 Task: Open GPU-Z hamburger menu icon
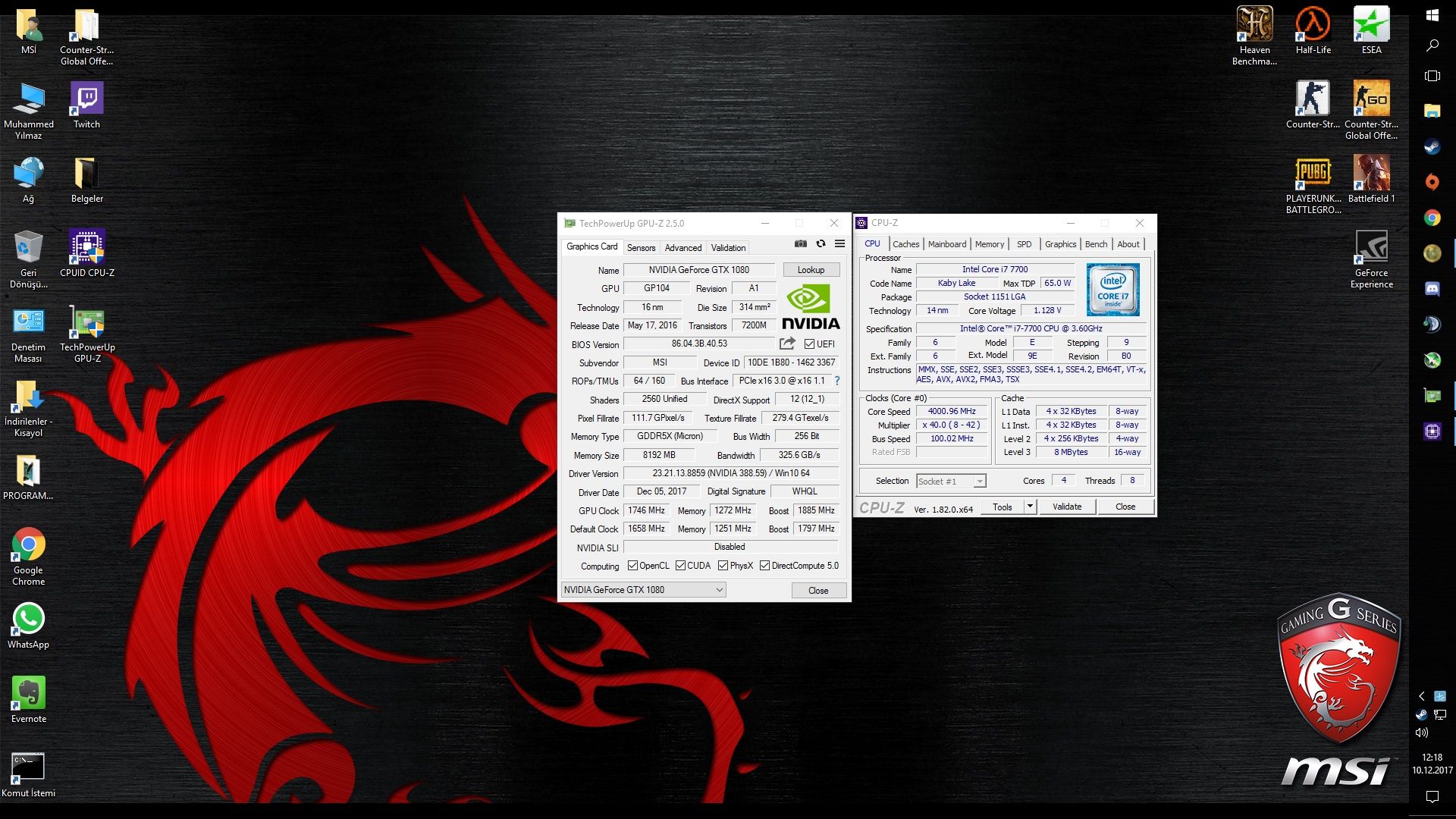[x=839, y=244]
